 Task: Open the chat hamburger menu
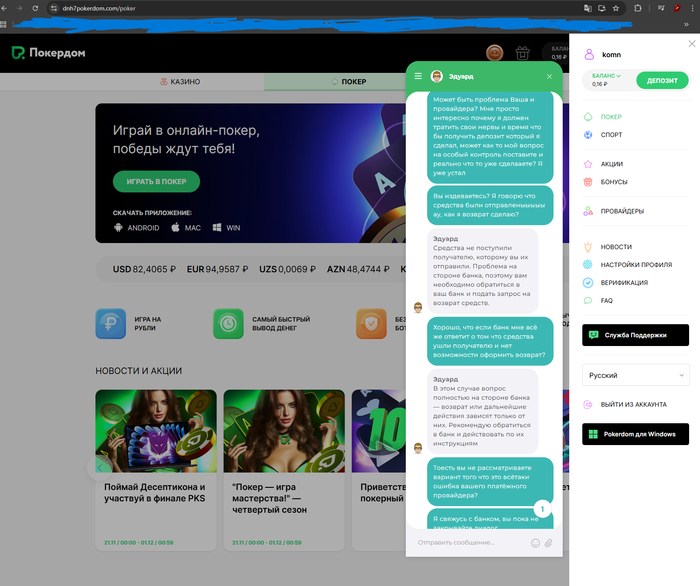pyautogui.click(x=418, y=76)
